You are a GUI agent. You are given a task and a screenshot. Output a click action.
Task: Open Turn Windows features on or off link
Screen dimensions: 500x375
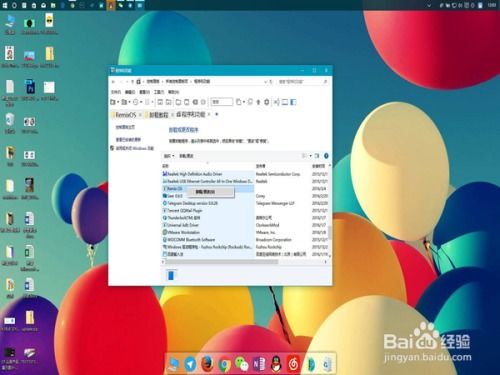coord(134,148)
